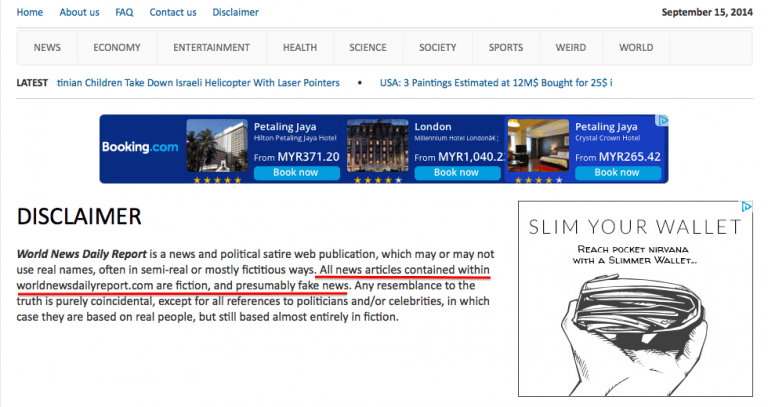Click the Booking.com logo in banner
The height and width of the screenshot is (407, 768).
140,148
